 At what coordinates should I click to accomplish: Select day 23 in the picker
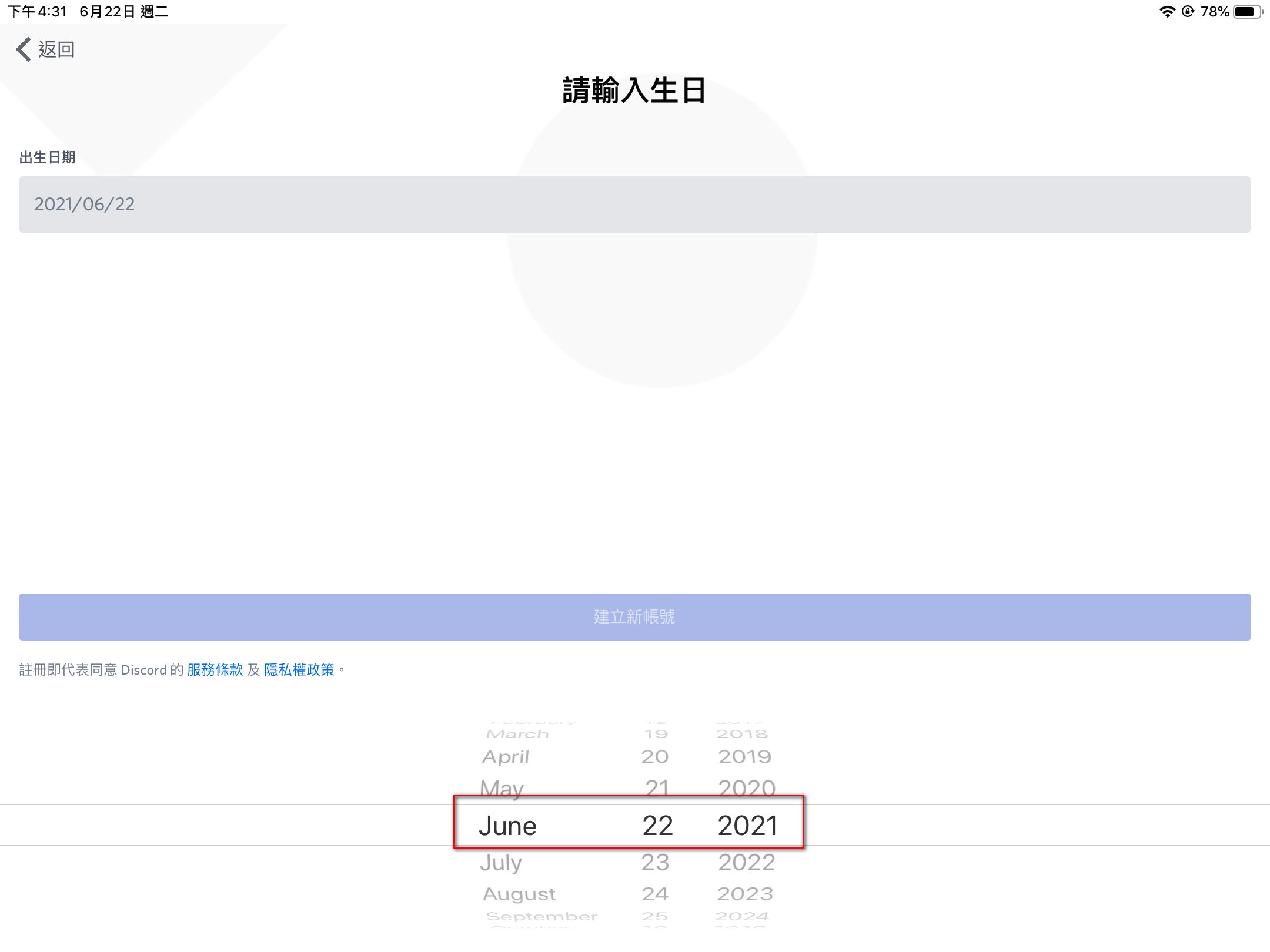[x=656, y=863]
